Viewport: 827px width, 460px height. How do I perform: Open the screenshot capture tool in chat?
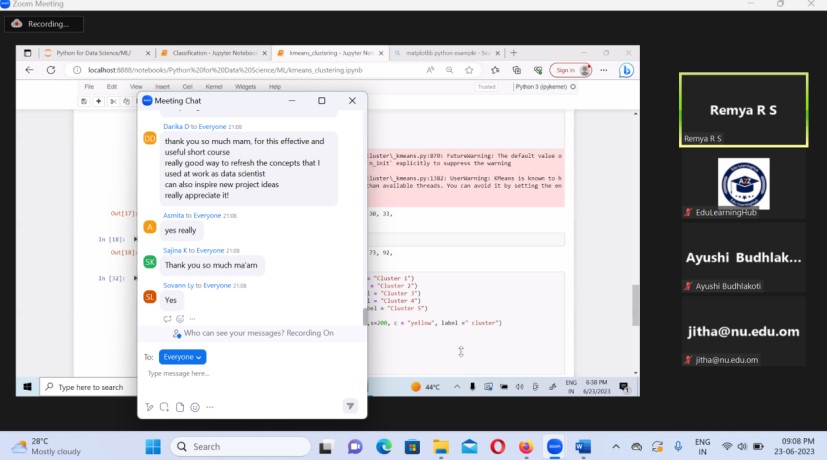164,407
